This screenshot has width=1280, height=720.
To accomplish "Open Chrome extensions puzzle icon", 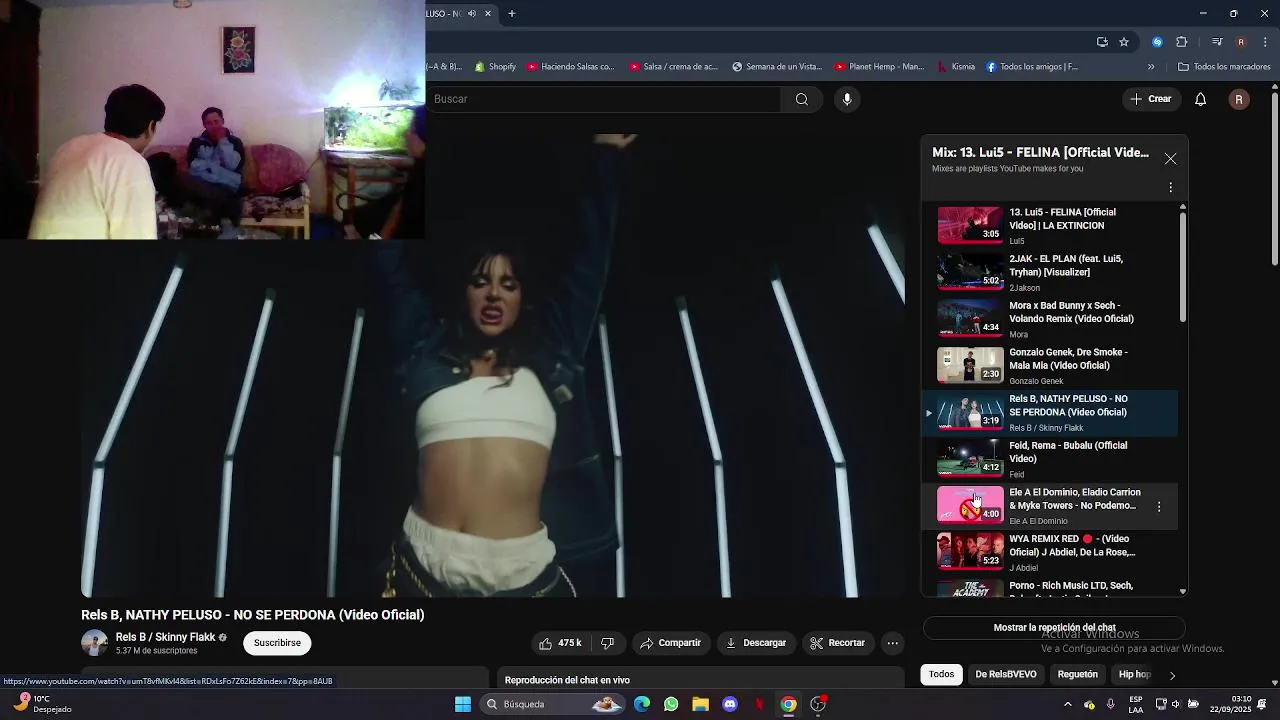I will [x=1181, y=42].
